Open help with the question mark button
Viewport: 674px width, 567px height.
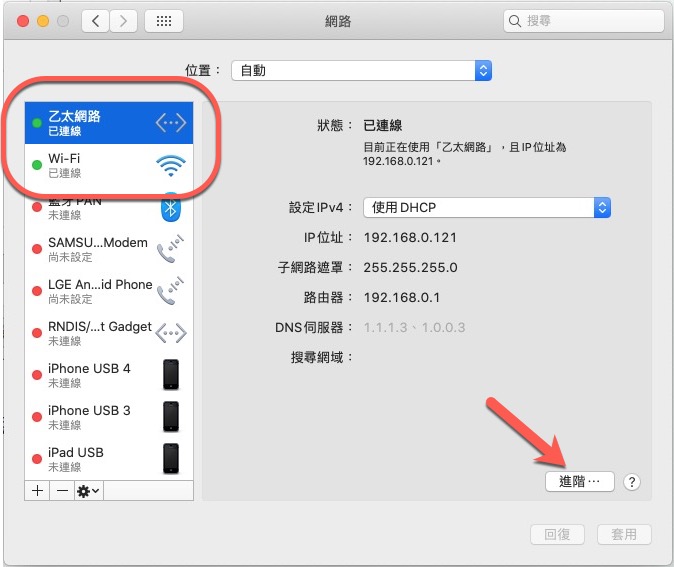click(631, 482)
